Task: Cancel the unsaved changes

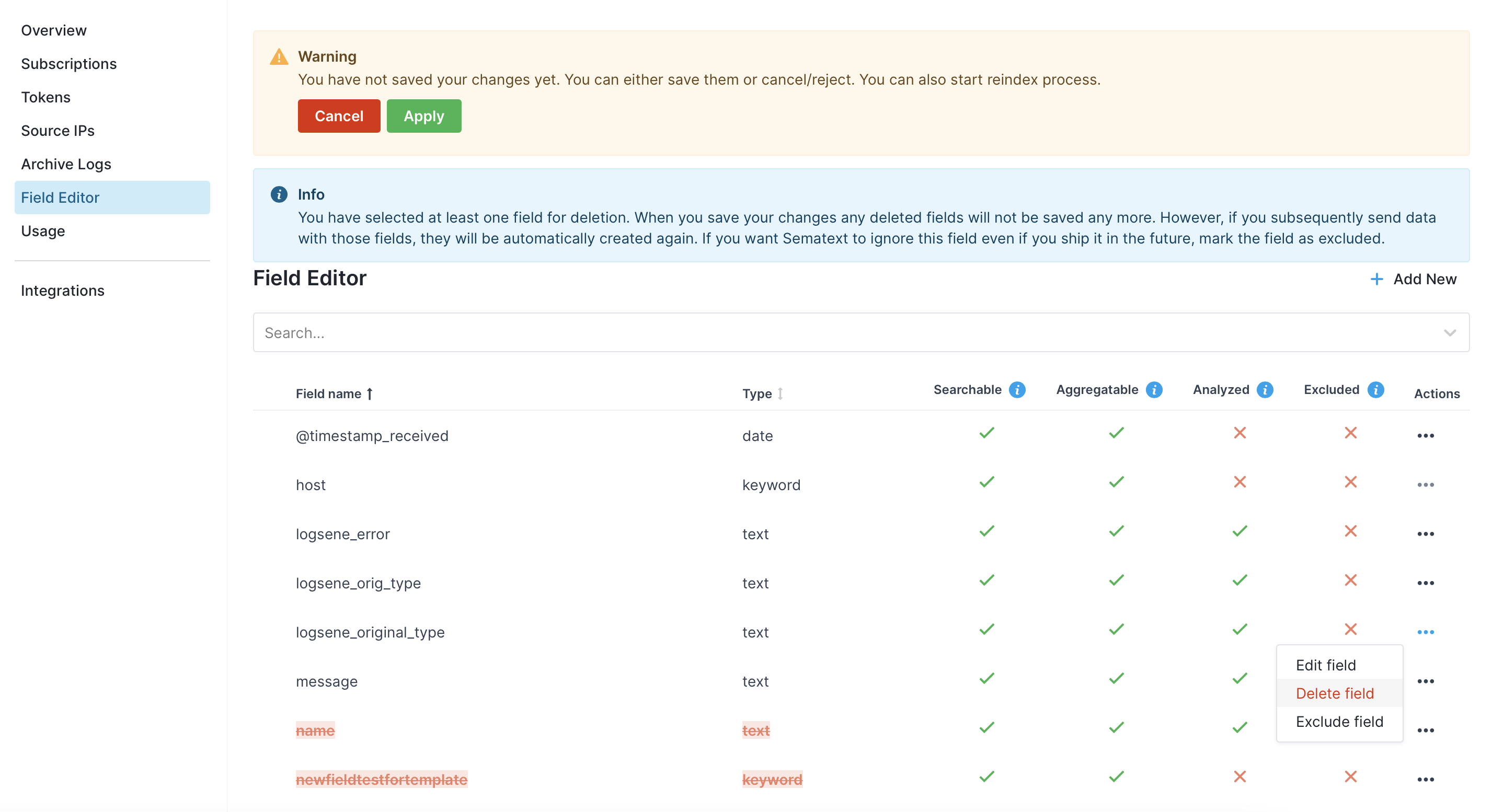Action: pos(339,116)
